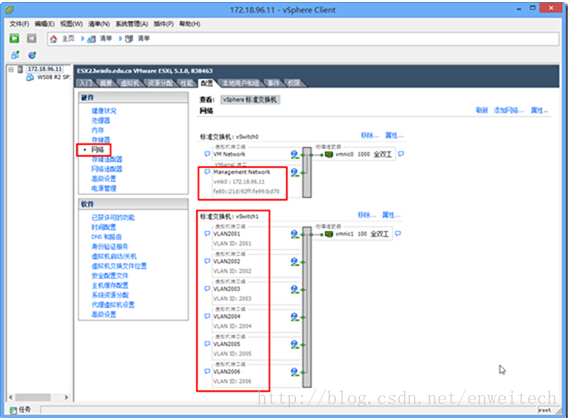This screenshot has width=568, height=418.
Task: Click VLAN2005 port globe icon
Action: (x=295, y=344)
